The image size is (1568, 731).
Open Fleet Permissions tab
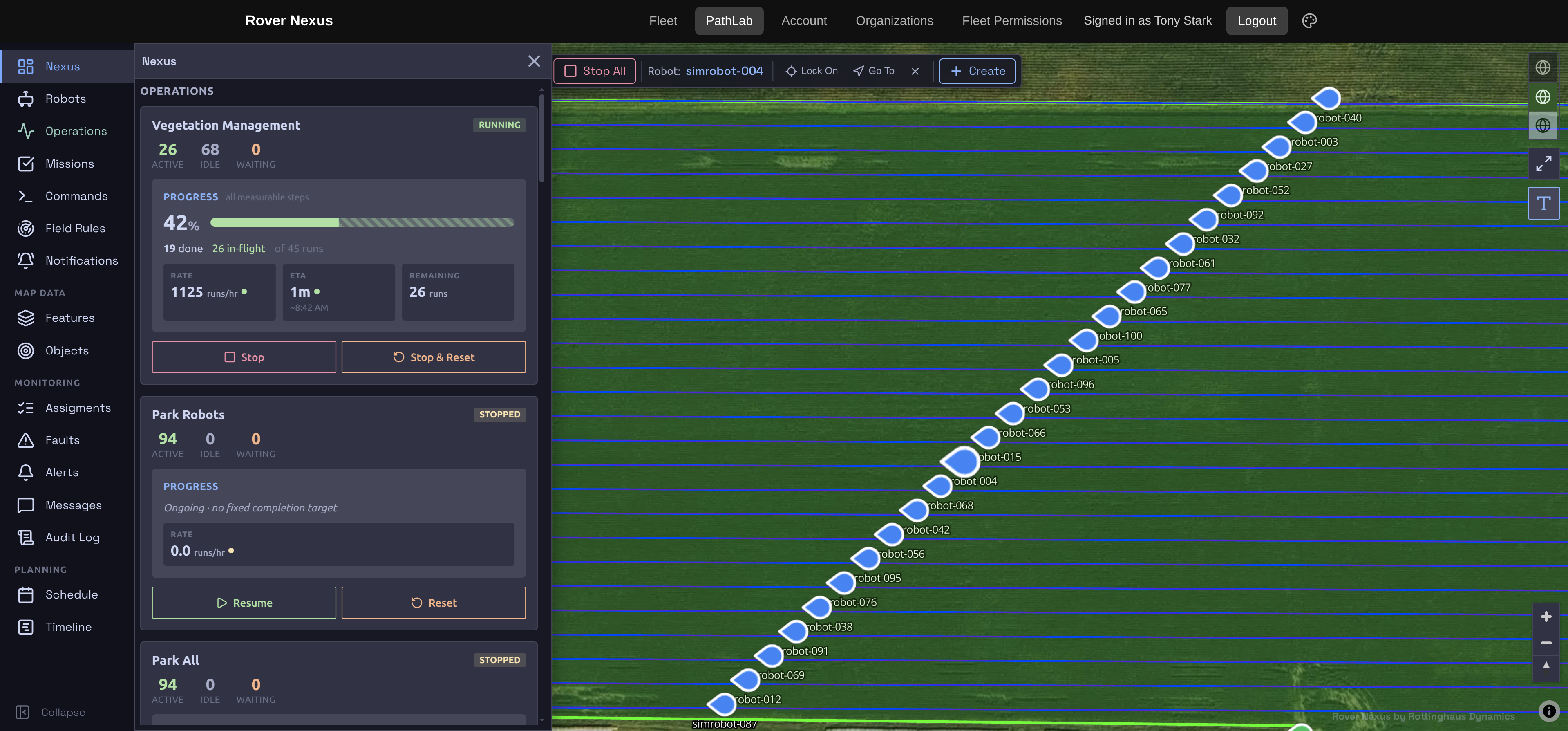click(x=1012, y=21)
